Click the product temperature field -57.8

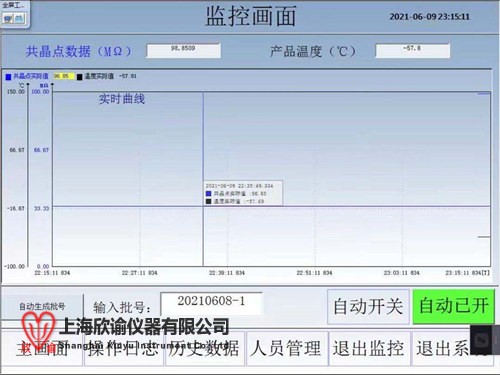click(412, 50)
